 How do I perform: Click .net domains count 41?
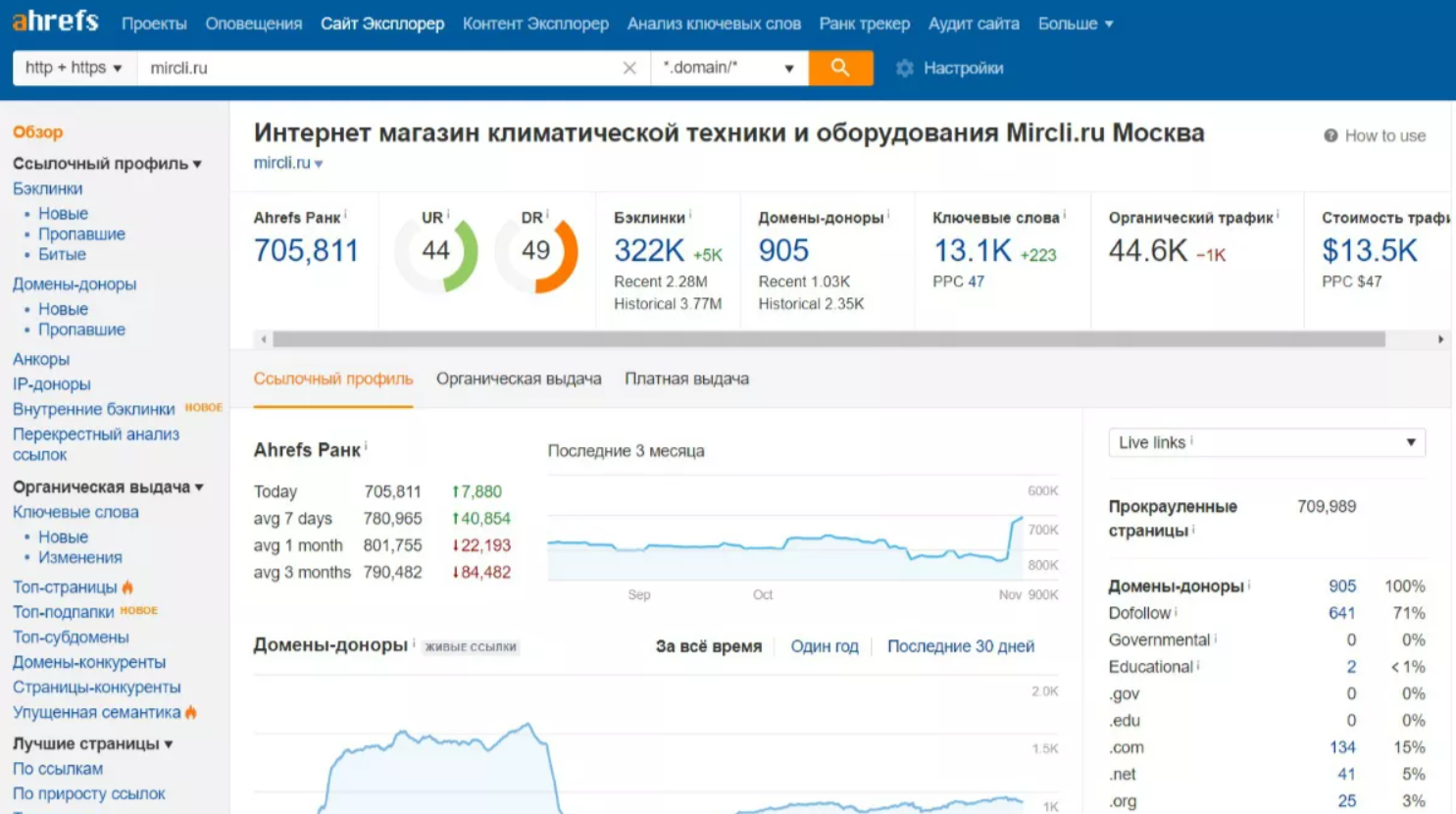(1346, 774)
